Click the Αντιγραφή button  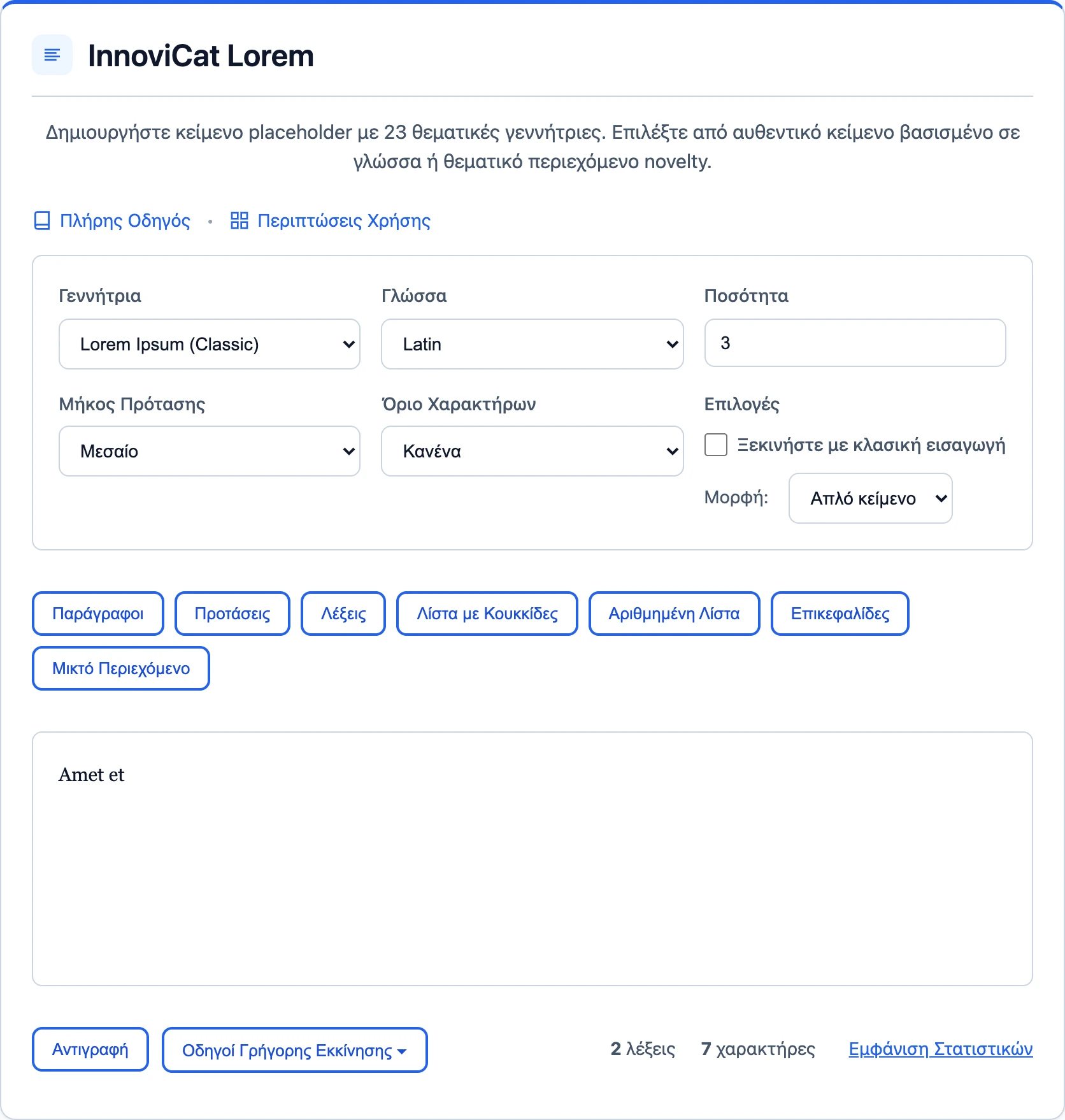point(90,1049)
